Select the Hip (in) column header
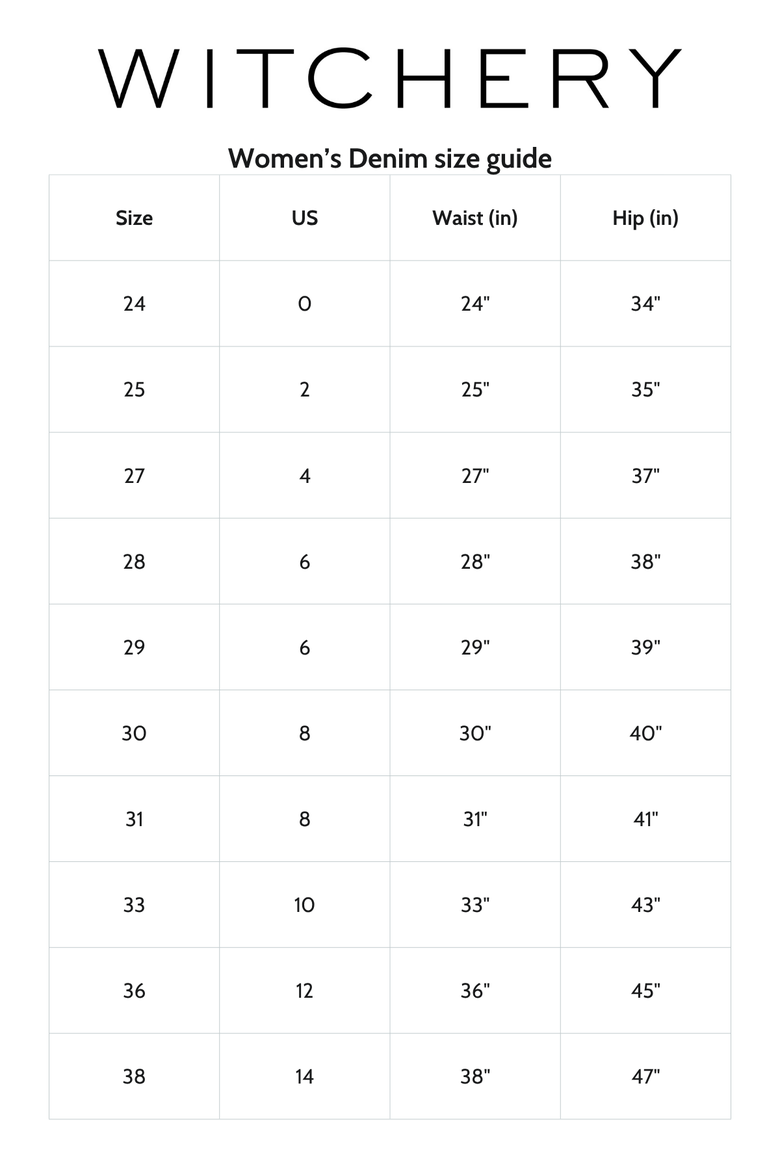The height and width of the screenshot is (1170, 780). point(646,218)
